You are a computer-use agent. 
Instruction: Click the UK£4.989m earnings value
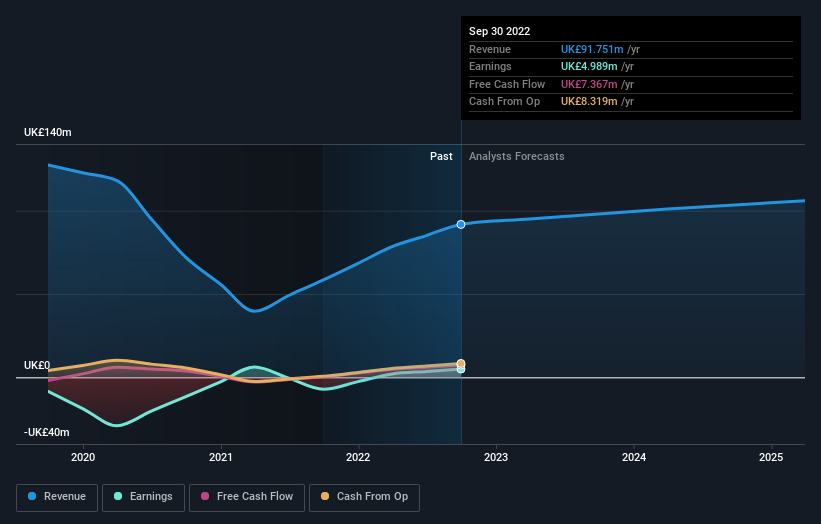(589, 66)
